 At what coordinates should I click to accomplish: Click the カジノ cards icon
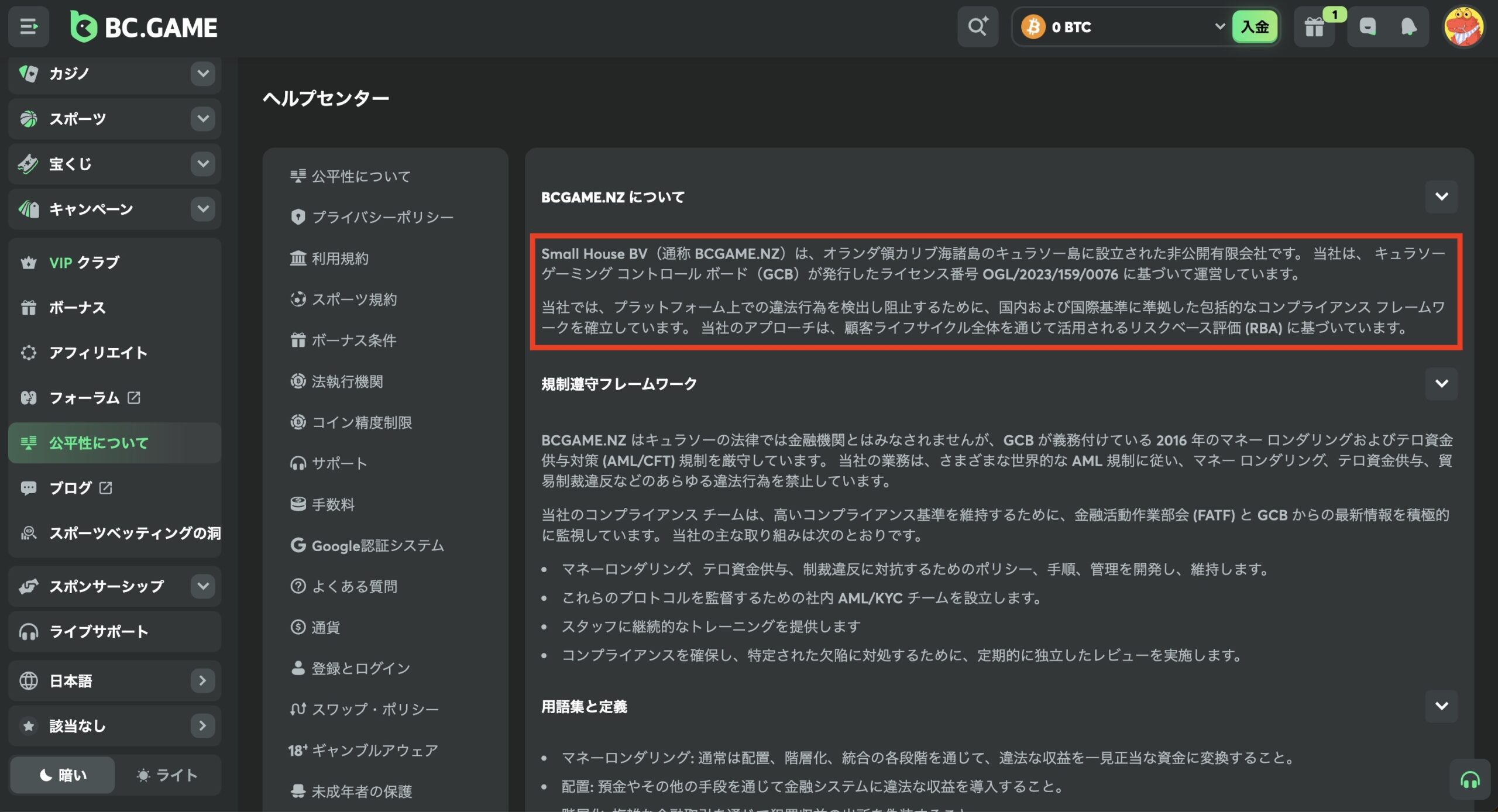click(x=28, y=74)
